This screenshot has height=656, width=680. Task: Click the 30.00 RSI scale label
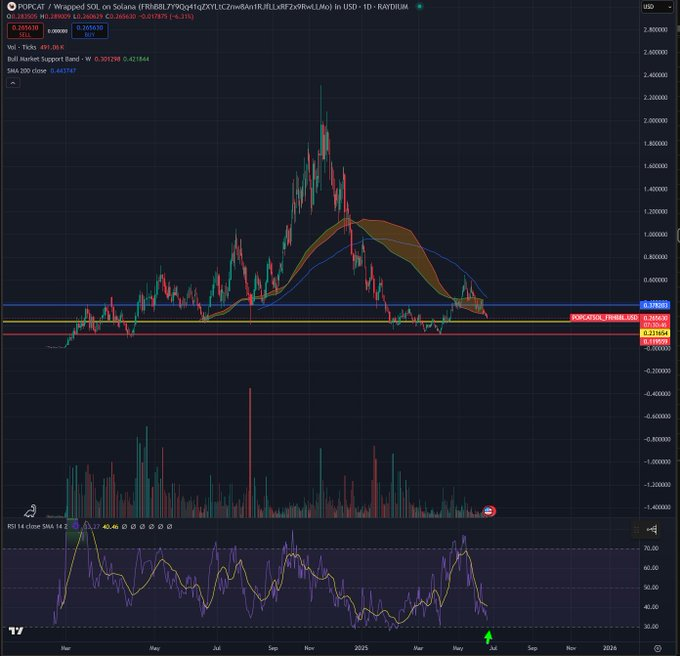pos(651,627)
